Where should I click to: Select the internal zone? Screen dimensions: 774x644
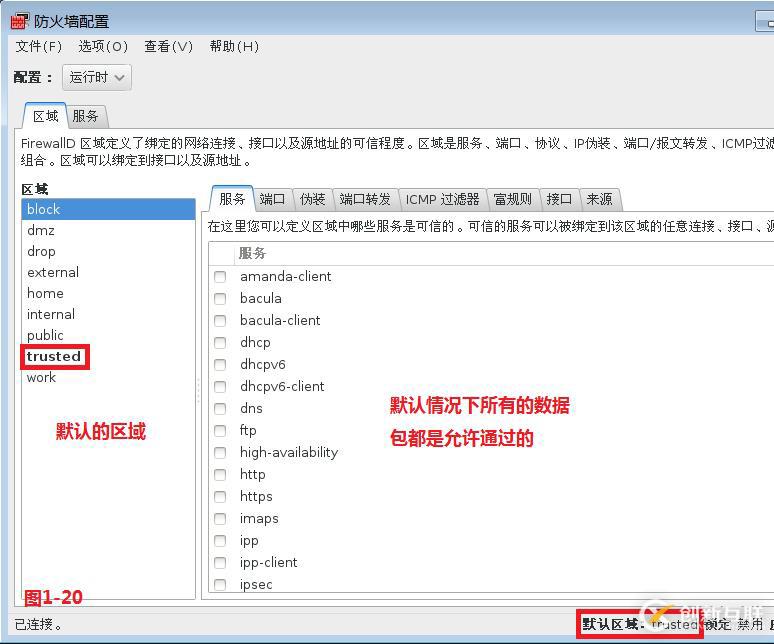pos(108,314)
